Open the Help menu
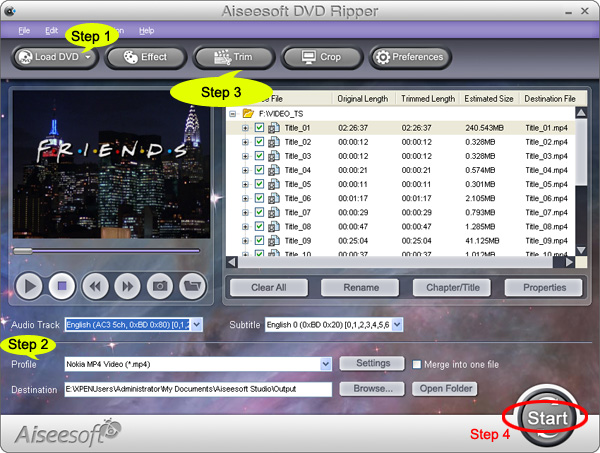This screenshot has width=600, height=453. [x=147, y=31]
